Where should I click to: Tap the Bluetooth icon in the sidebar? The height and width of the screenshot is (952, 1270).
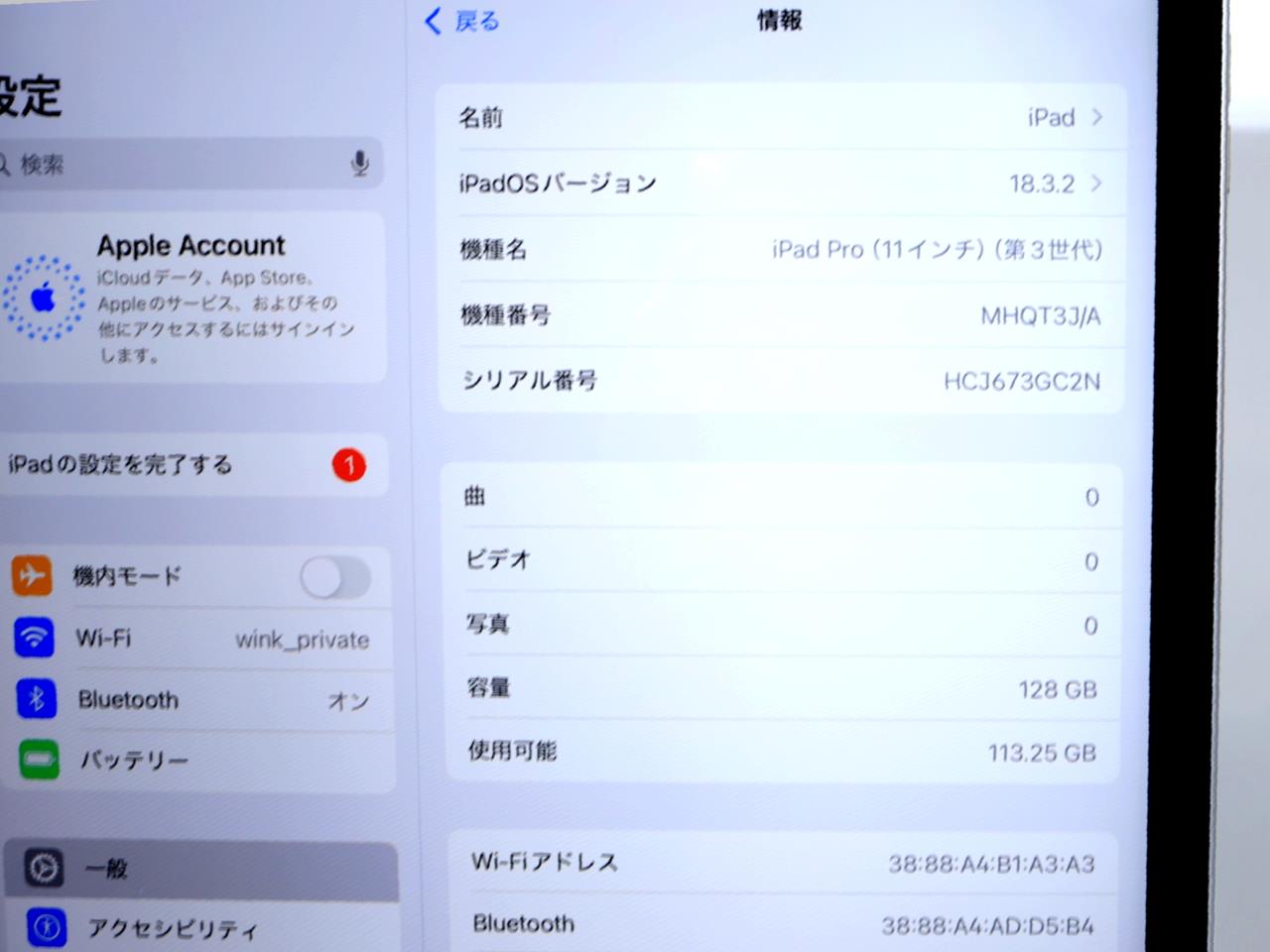(x=37, y=699)
